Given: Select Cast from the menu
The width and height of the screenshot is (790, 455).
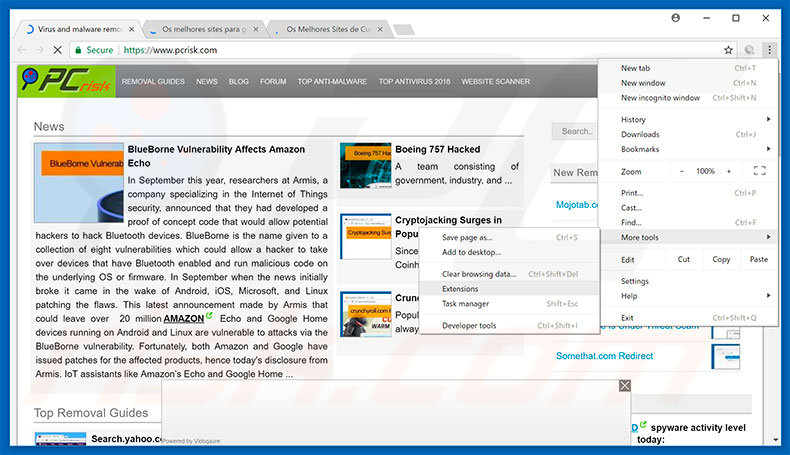Looking at the screenshot, I should click(x=688, y=208).
